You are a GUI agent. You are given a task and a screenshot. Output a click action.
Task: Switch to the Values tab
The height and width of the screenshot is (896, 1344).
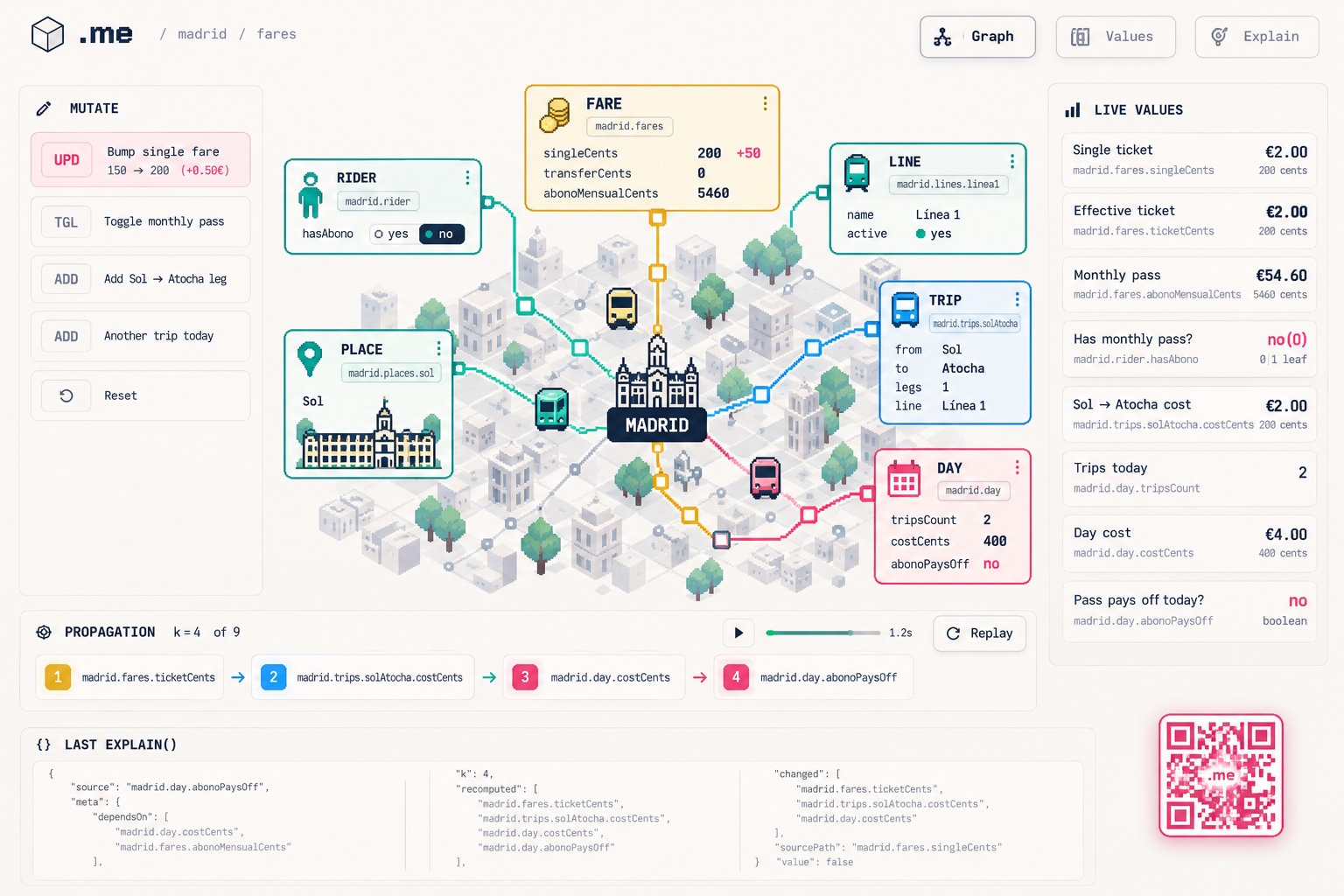[x=1116, y=37]
